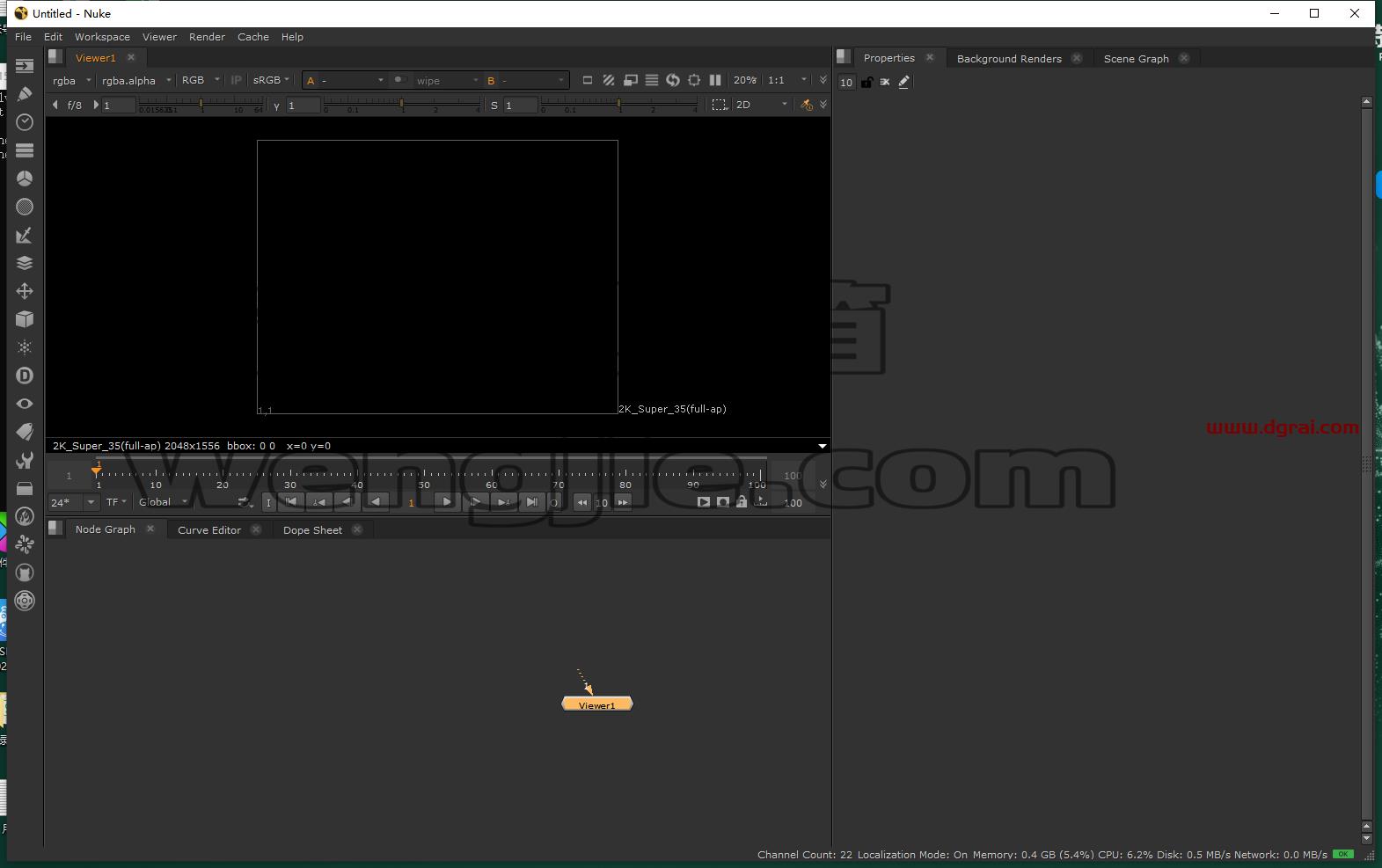Click the play backward button
1382x868 pixels.
tap(377, 502)
